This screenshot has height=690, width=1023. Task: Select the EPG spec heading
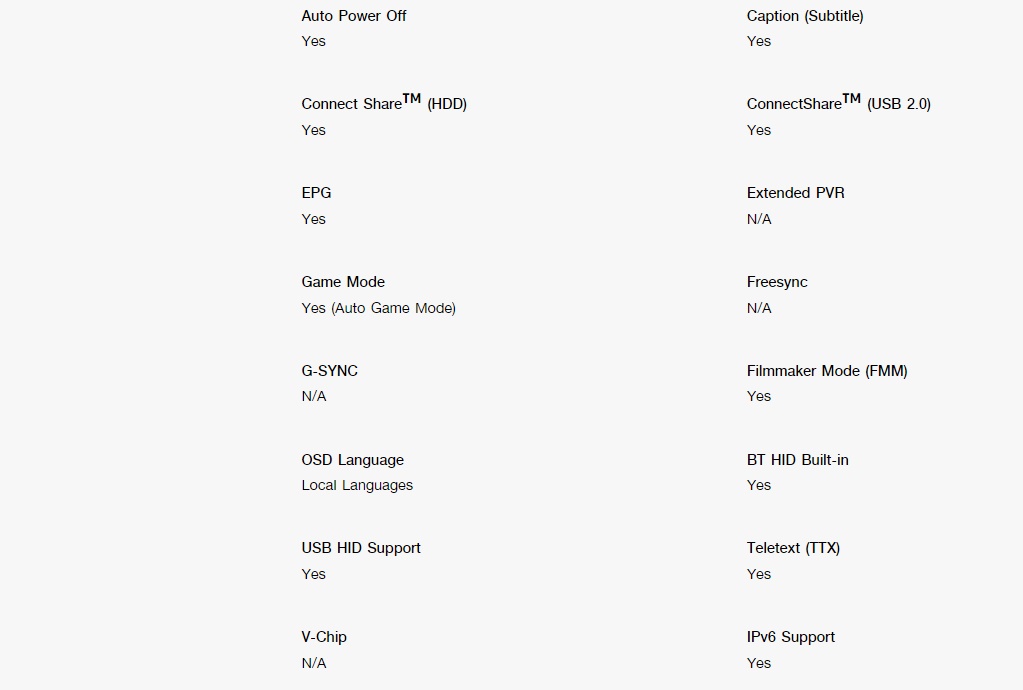tap(316, 193)
